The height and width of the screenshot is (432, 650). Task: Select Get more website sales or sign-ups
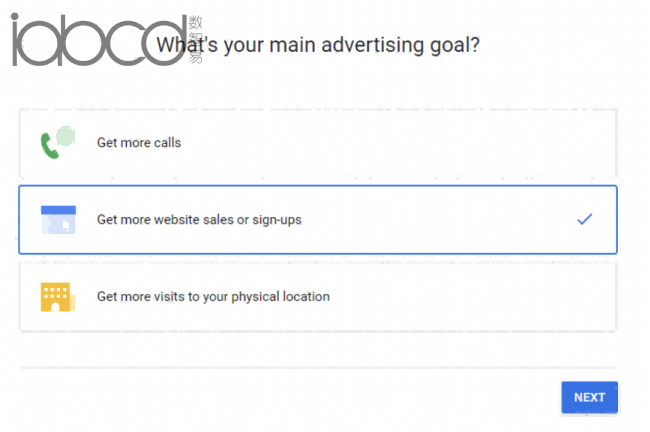pyautogui.click(x=318, y=220)
